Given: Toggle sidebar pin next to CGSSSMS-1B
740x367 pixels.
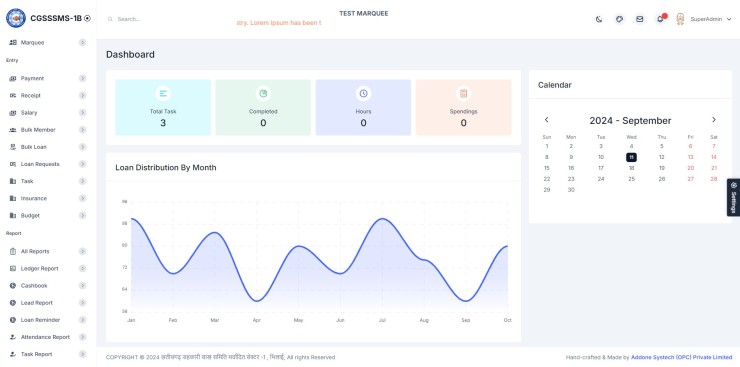Looking at the screenshot, I should tap(87, 18).
